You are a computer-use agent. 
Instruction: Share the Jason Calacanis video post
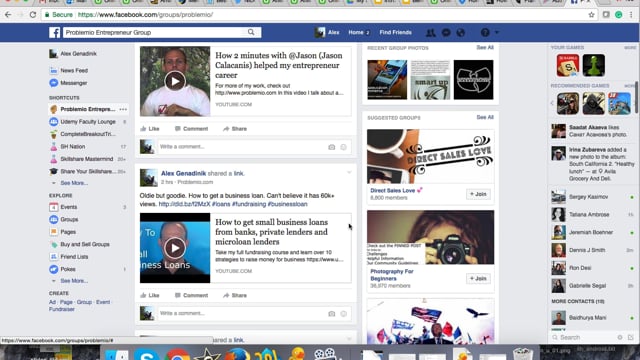[x=235, y=129]
